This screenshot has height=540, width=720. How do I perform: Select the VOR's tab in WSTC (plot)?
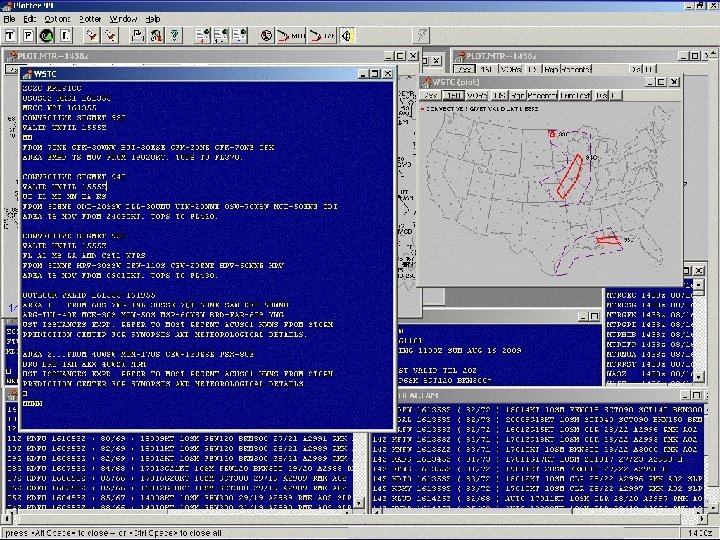[477, 95]
